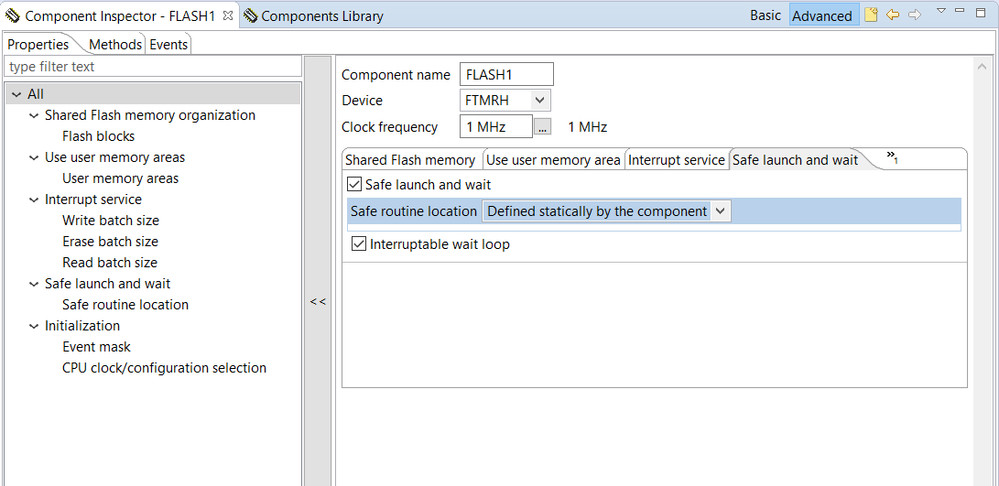Toggle Interruptable wait loop checkbox
This screenshot has height=486, width=999.
pos(359,244)
